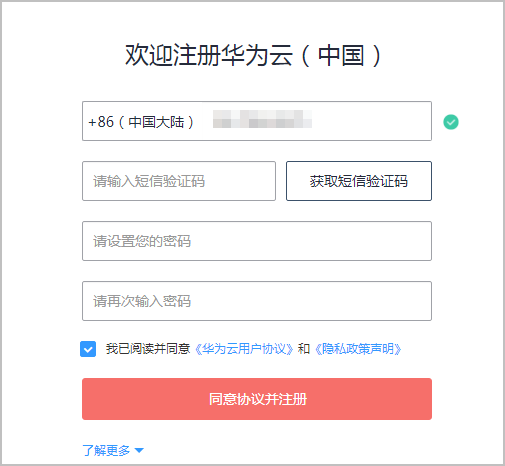Click the blurred phone number in the field

pos(262,119)
